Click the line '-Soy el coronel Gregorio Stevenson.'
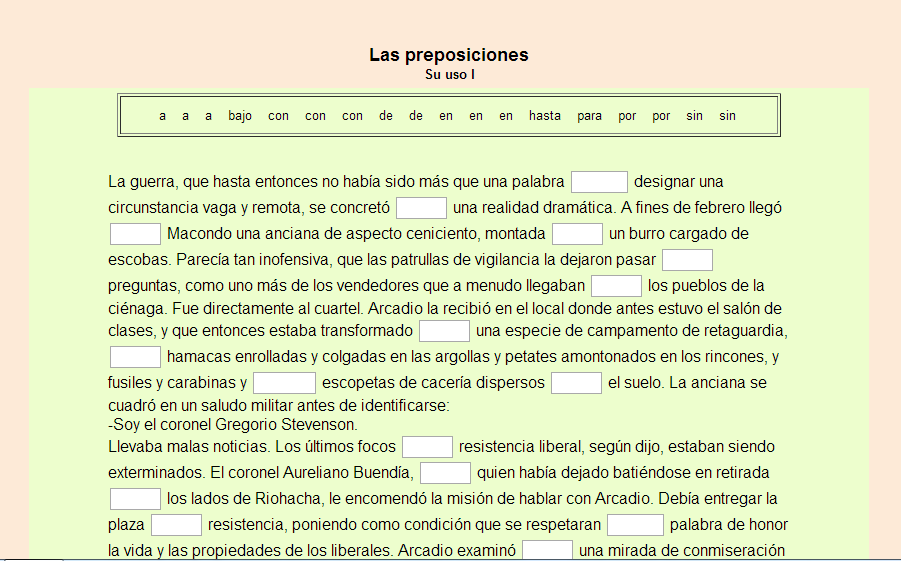This screenshot has height=561, width=901. pos(233,425)
